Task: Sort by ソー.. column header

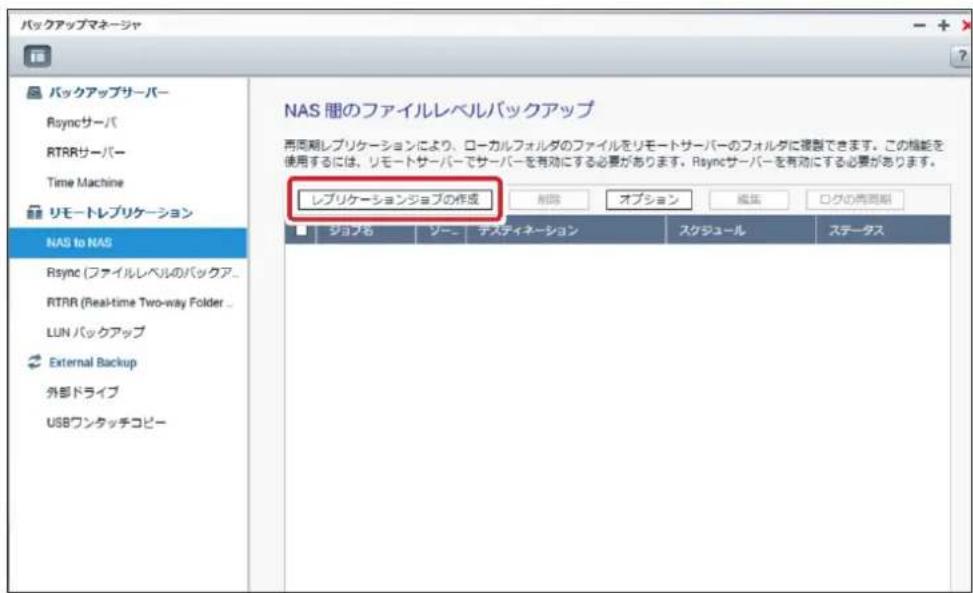Action: pos(441,230)
